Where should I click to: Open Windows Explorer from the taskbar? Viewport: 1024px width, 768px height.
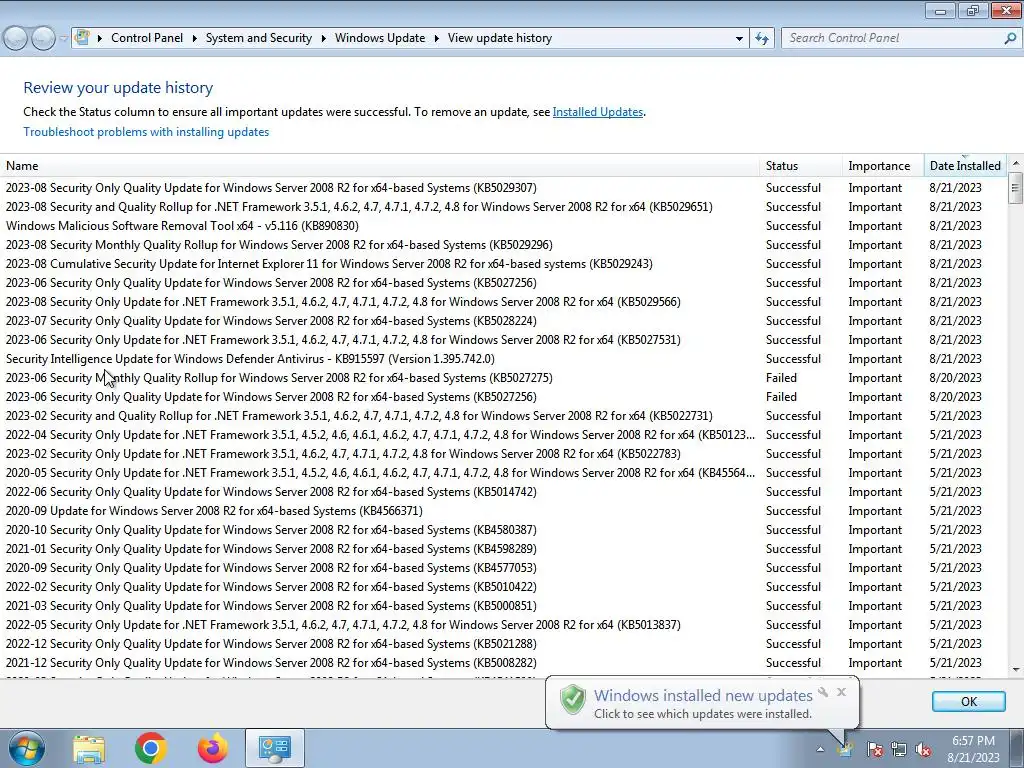pos(89,749)
